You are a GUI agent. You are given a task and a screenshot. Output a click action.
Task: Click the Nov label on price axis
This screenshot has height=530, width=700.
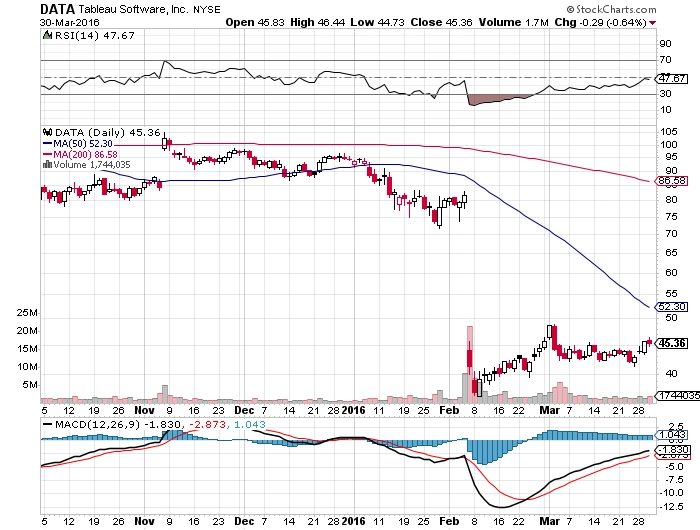coord(145,410)
